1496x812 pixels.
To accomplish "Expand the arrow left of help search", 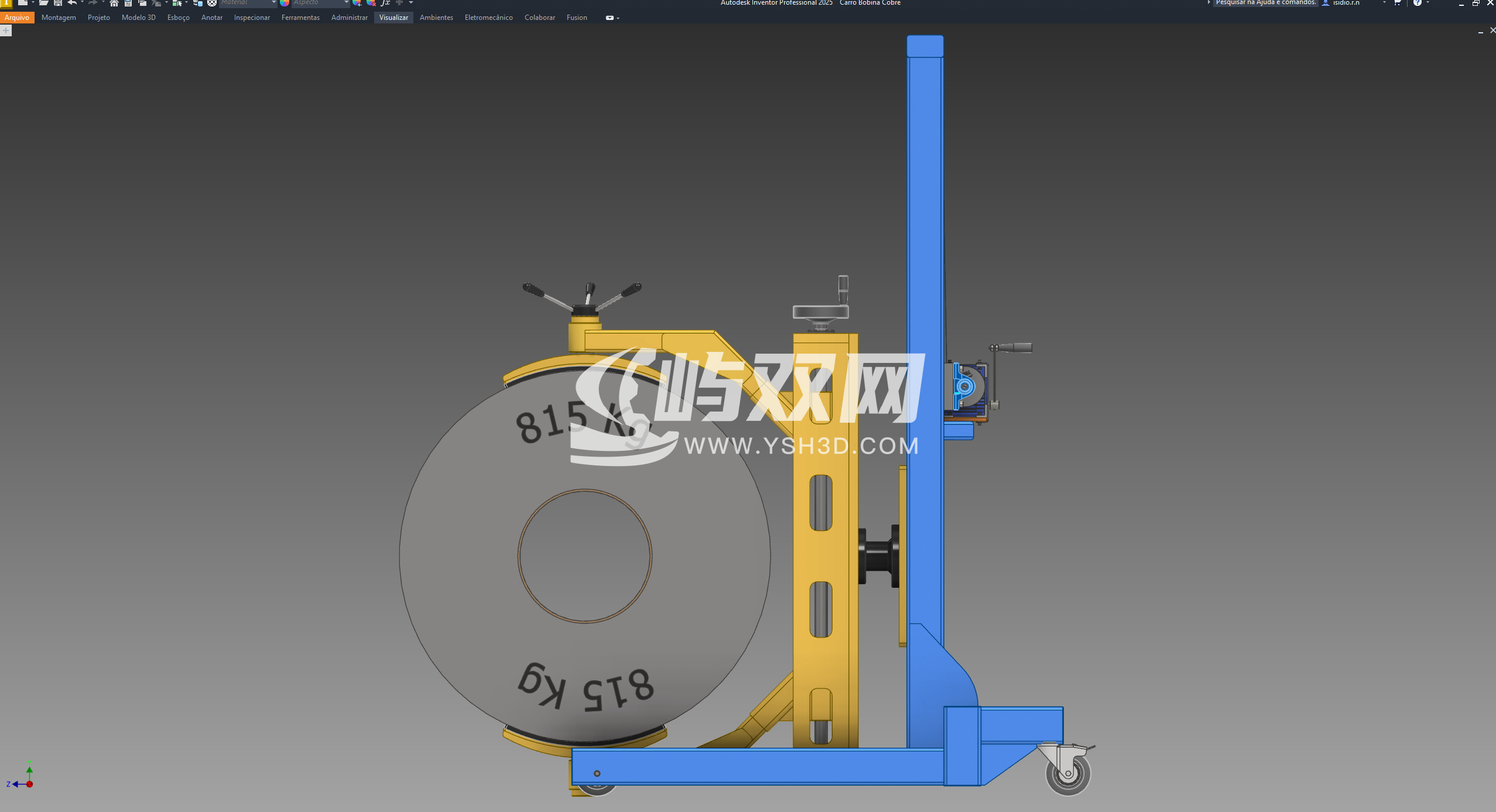I will point(1209,3).
